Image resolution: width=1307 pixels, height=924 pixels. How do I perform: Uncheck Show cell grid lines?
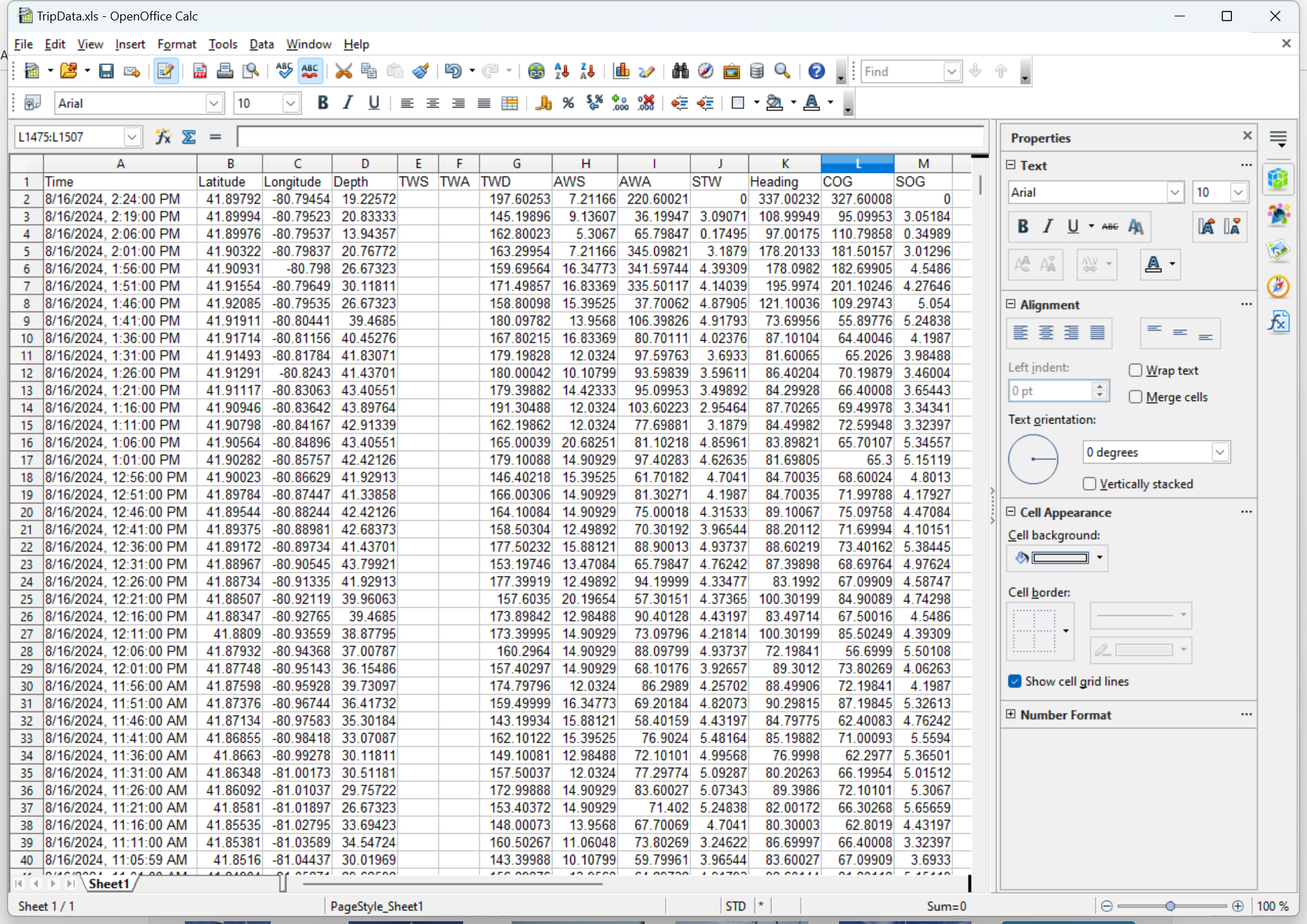pyautogui.click(x=1015, y=681)
